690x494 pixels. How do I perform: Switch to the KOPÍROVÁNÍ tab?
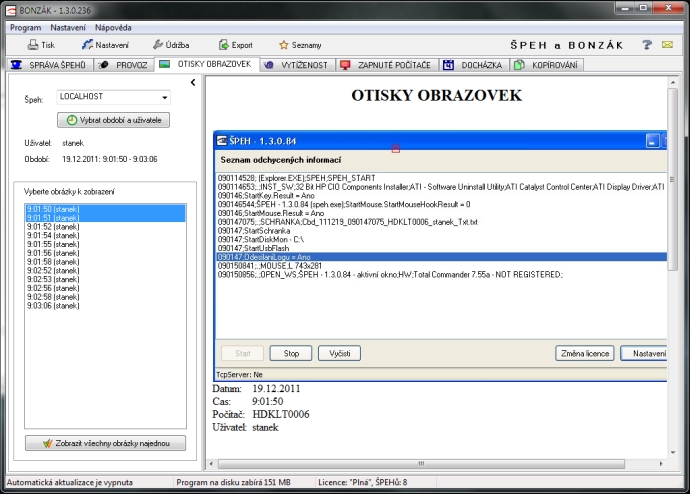tap(546, 65)
